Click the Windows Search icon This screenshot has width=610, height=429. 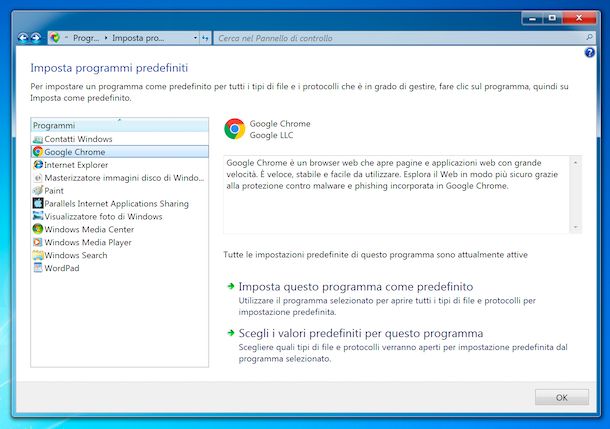tap(38, 255)
